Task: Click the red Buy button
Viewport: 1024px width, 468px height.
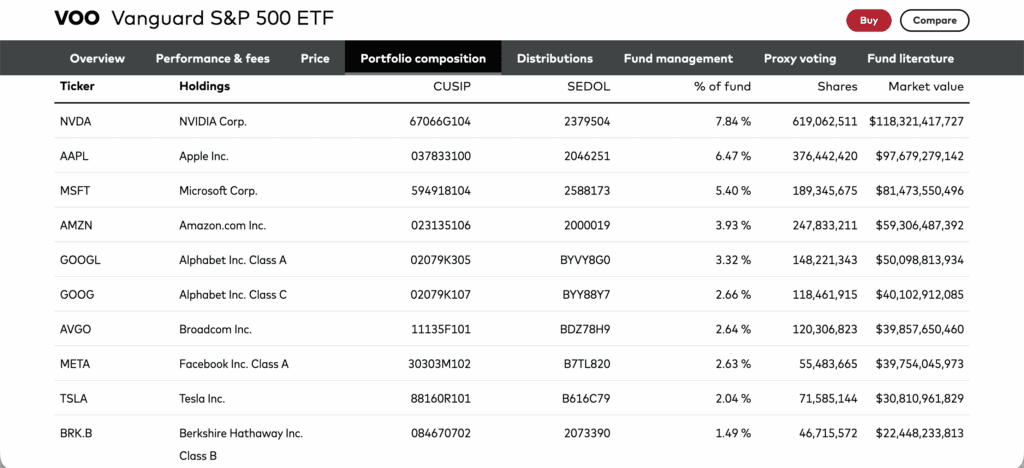Action: point(869,20)
